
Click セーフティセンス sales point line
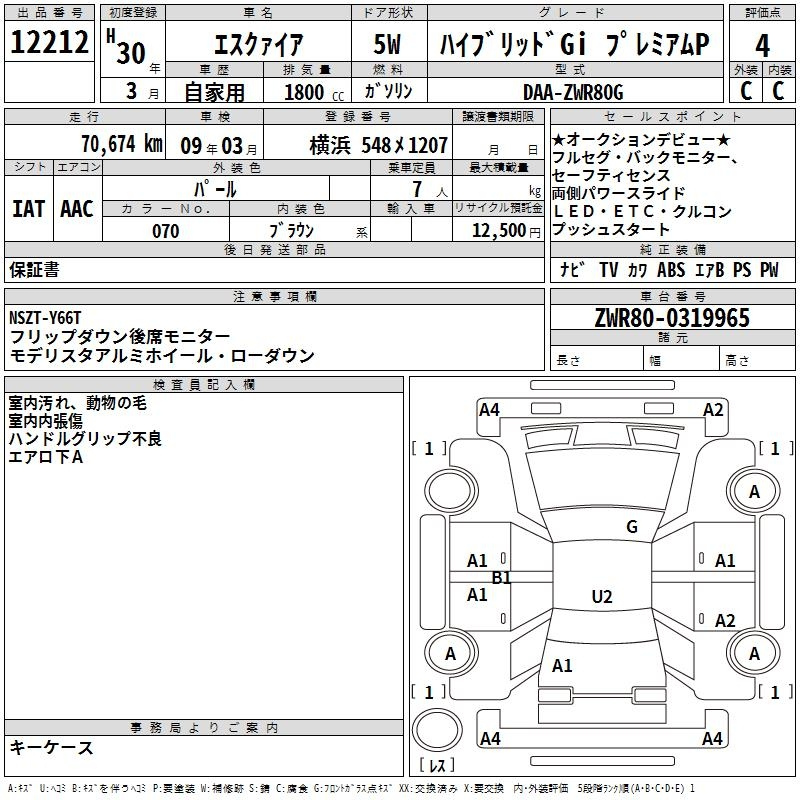pyautogui.click(x=611, y=176)
